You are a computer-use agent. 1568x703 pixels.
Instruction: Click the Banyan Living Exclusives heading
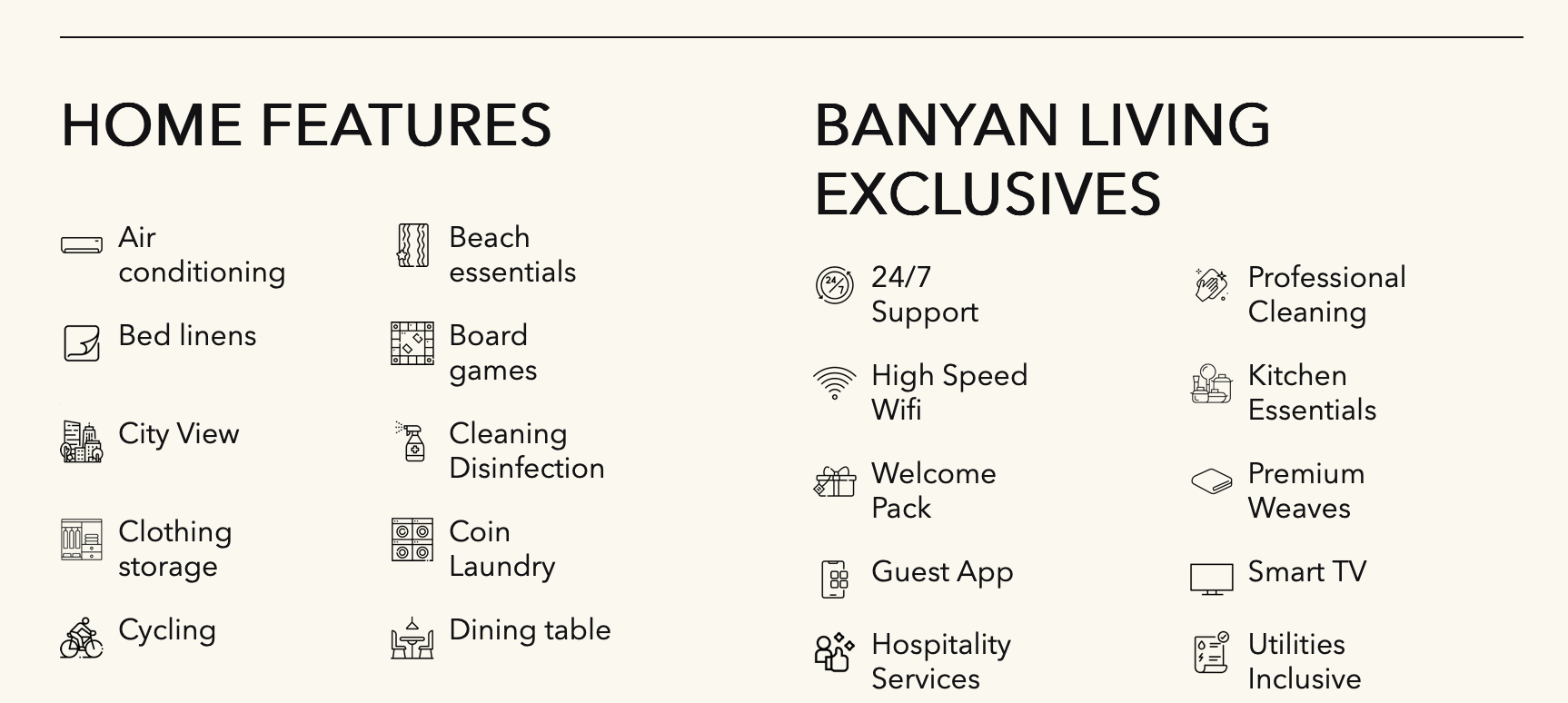(x=1042, y=159)
